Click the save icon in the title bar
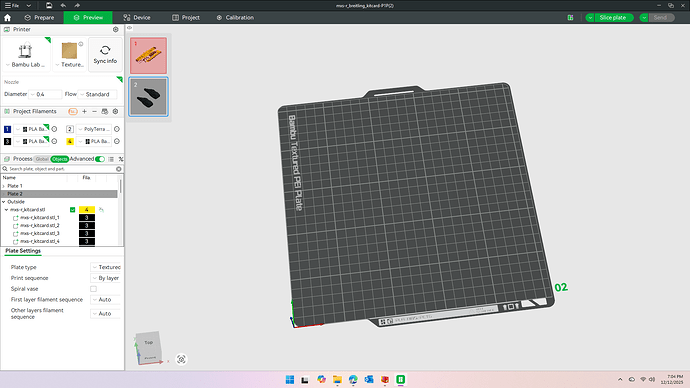690x388 pixels. pyautogui.click(x=49, y=5)
